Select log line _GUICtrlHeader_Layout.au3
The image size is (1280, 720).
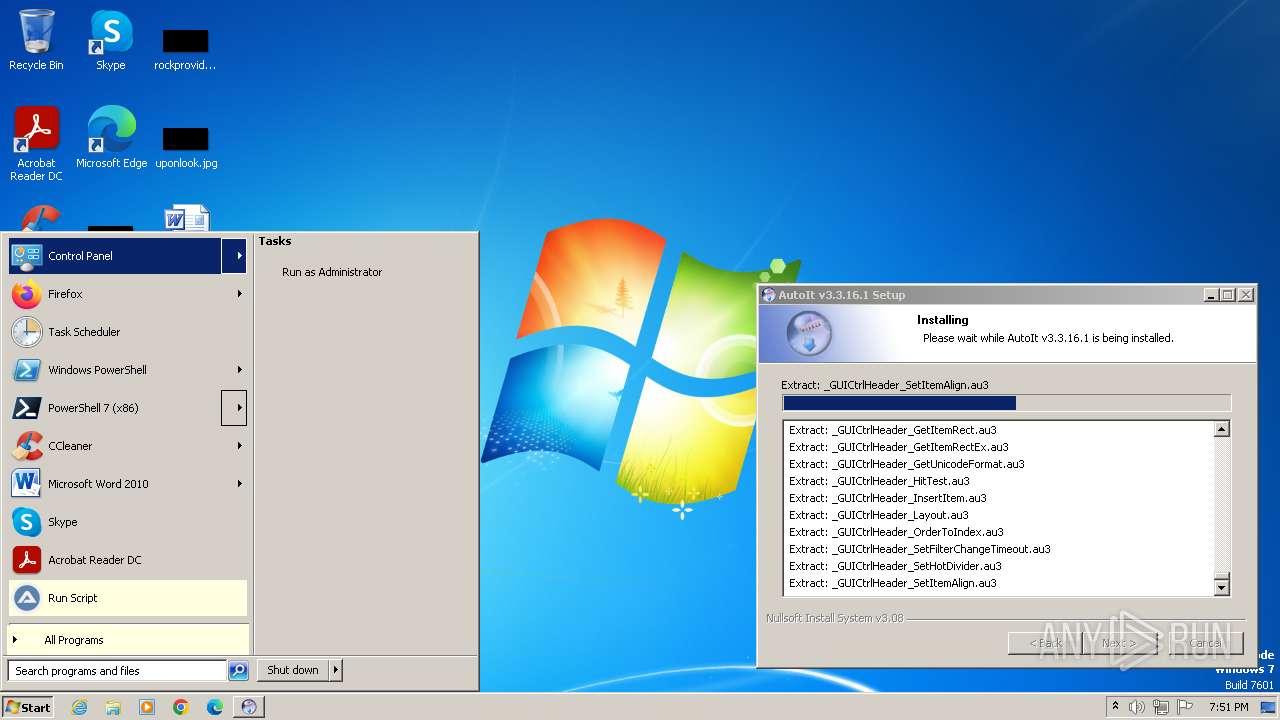[878, 515]
